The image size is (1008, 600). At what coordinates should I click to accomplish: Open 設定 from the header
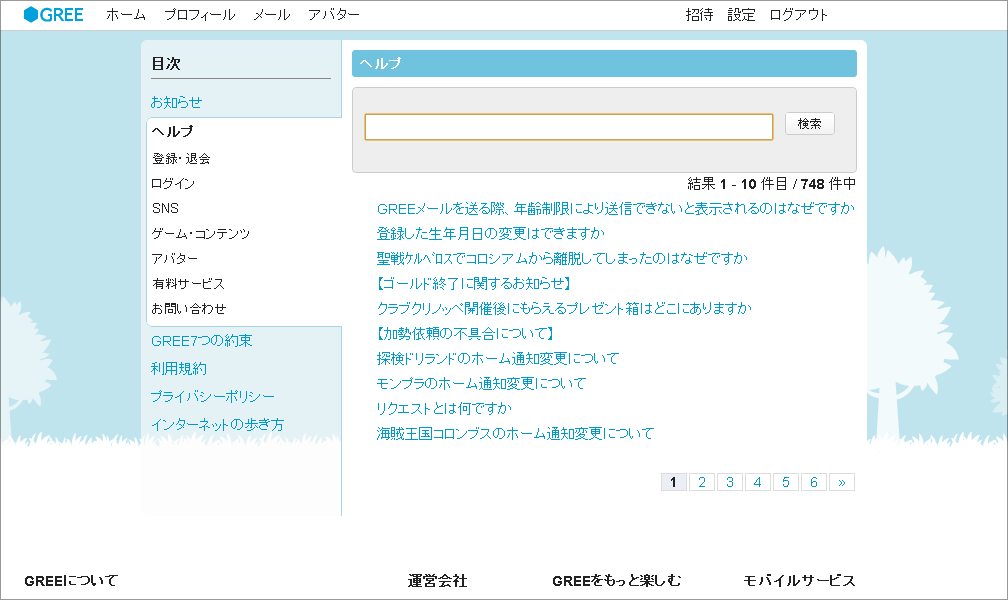(741, 14)
